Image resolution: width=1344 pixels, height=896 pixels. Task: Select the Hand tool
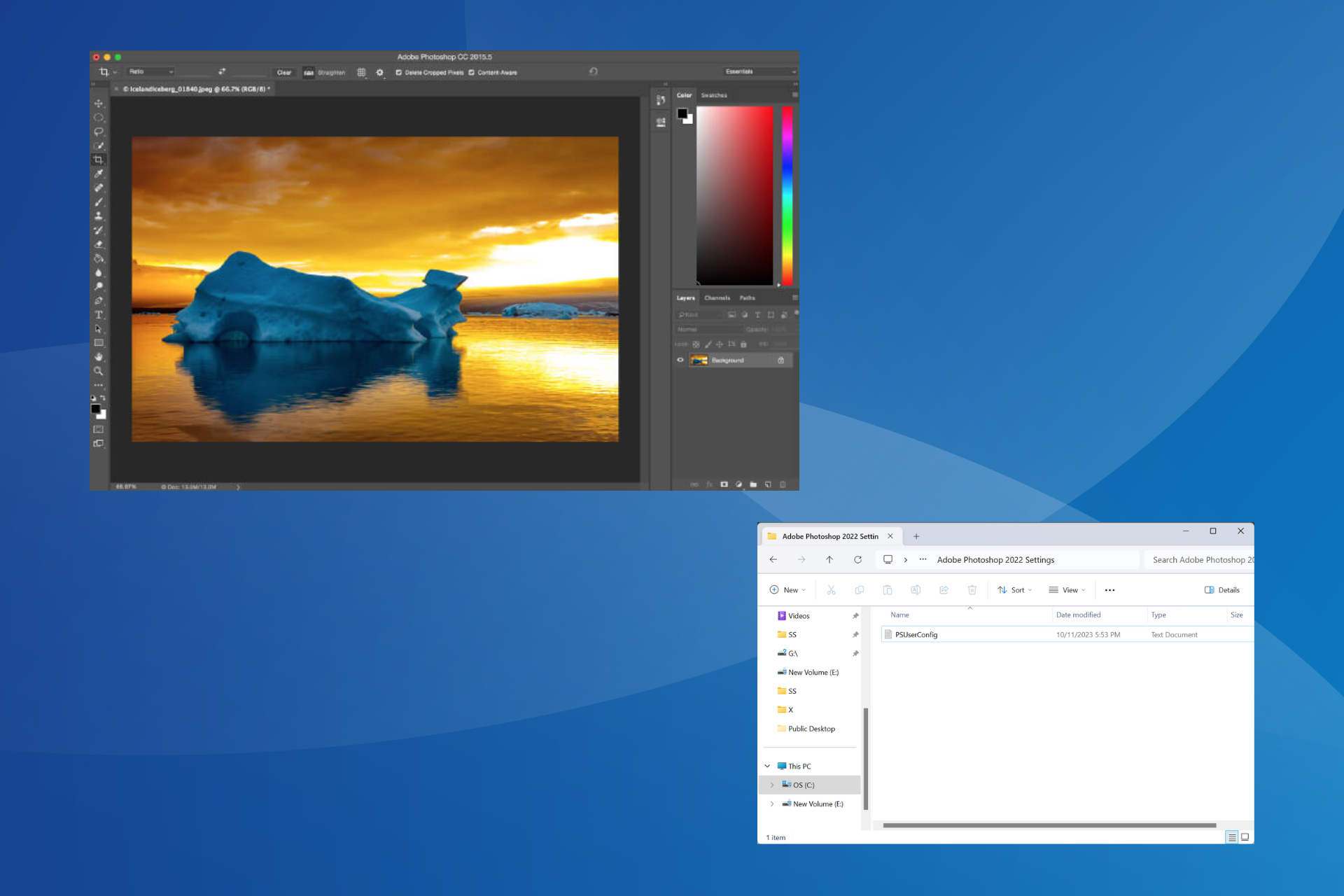(x=99, y=357)
